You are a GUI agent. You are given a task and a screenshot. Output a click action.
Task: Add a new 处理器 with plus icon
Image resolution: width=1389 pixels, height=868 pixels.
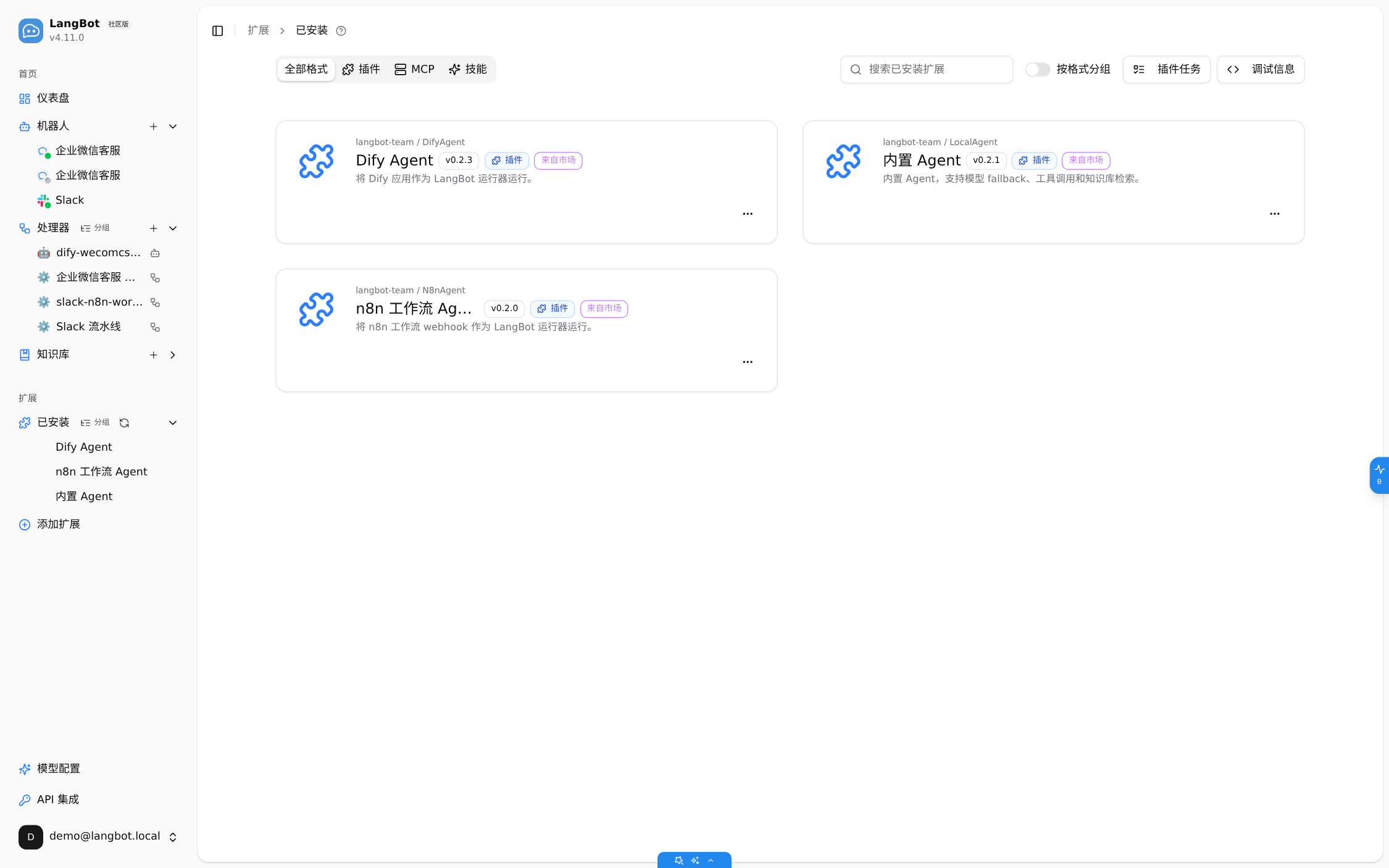click(x=154, y=228)
